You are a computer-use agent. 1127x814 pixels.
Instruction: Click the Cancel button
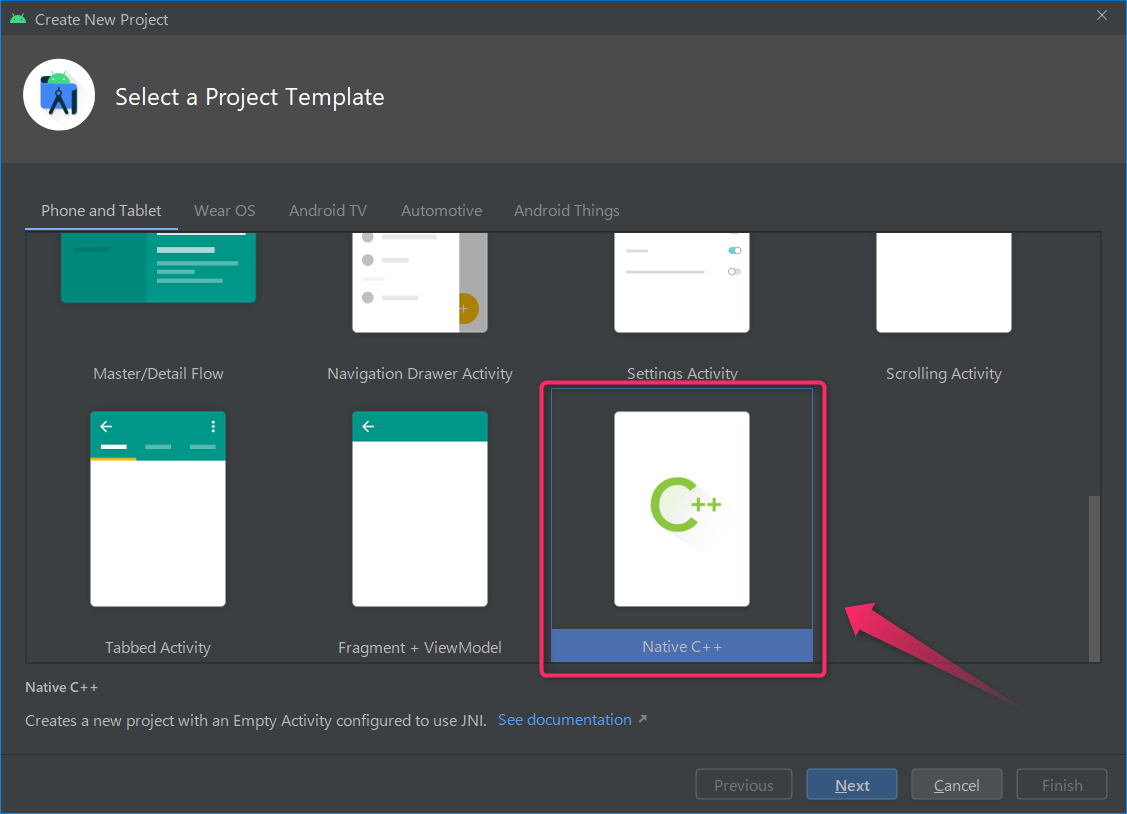pyautogui.click(x=956, y=785)
